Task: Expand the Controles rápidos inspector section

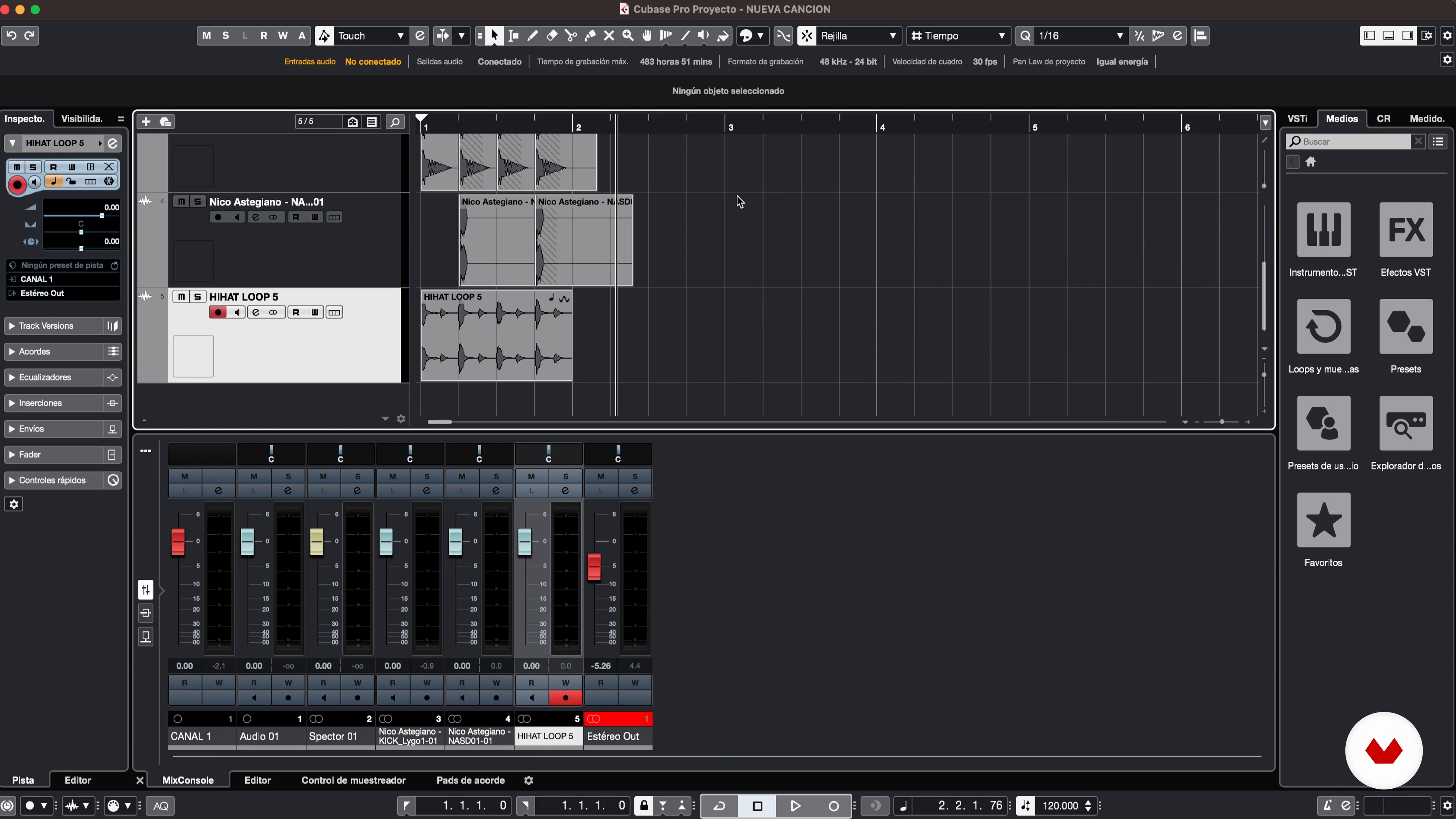Action: coord(54,480)
